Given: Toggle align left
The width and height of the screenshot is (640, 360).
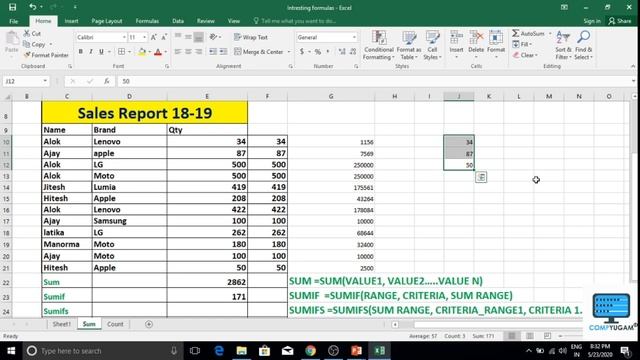Looking at the screenshot, I should [178, 52].
